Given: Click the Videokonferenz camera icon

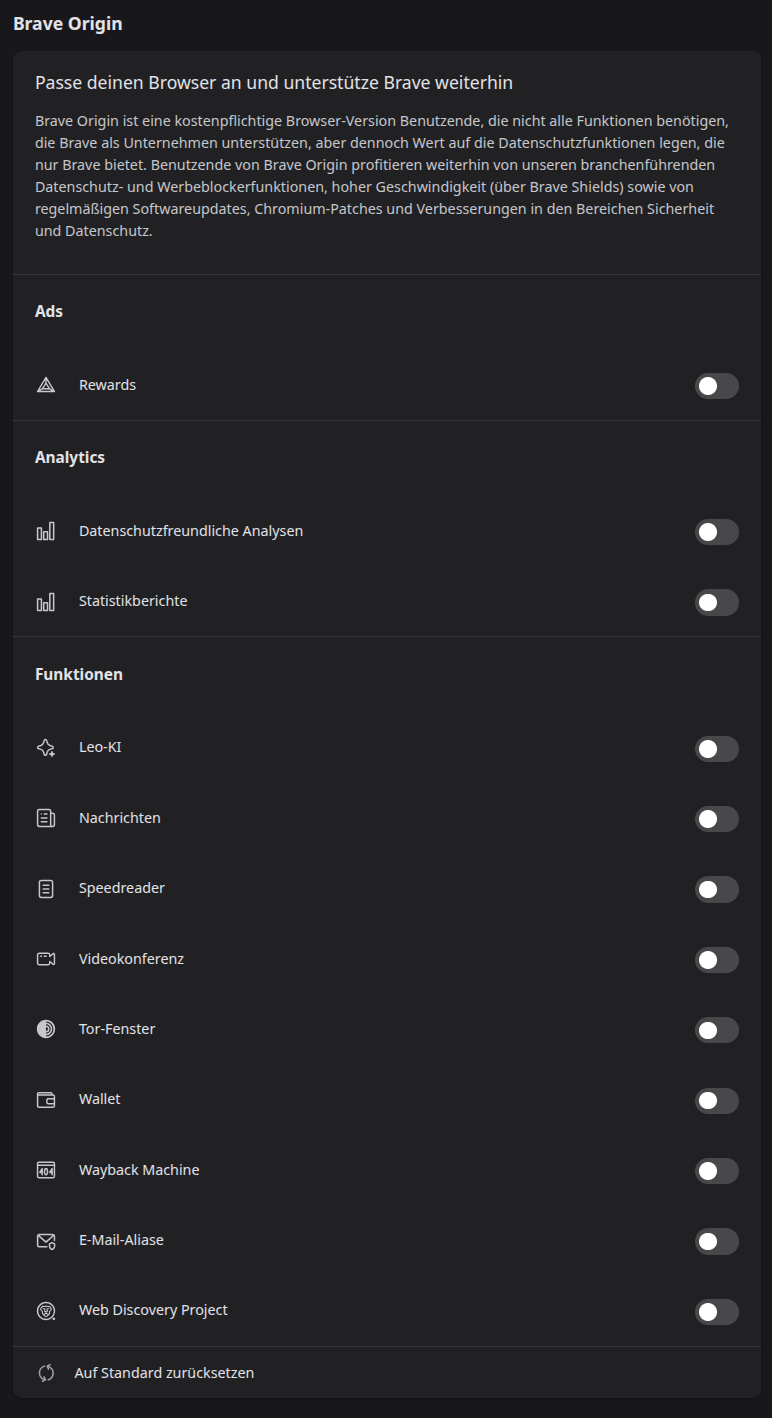Looking at the screenshot, I should (46, 959).
